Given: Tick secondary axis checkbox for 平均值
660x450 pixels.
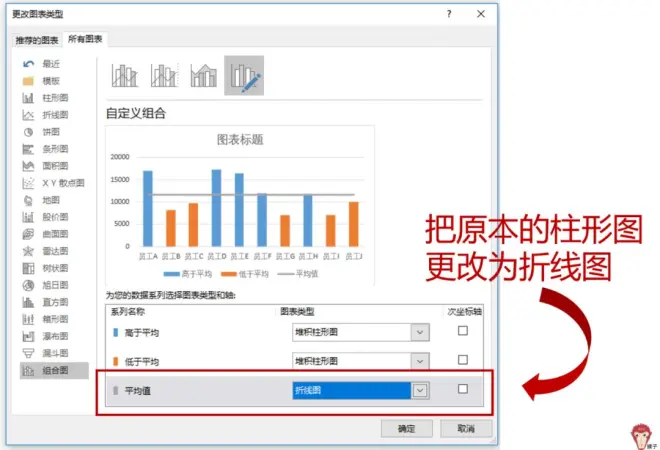Looking at the screenshot, I should 463,389.
